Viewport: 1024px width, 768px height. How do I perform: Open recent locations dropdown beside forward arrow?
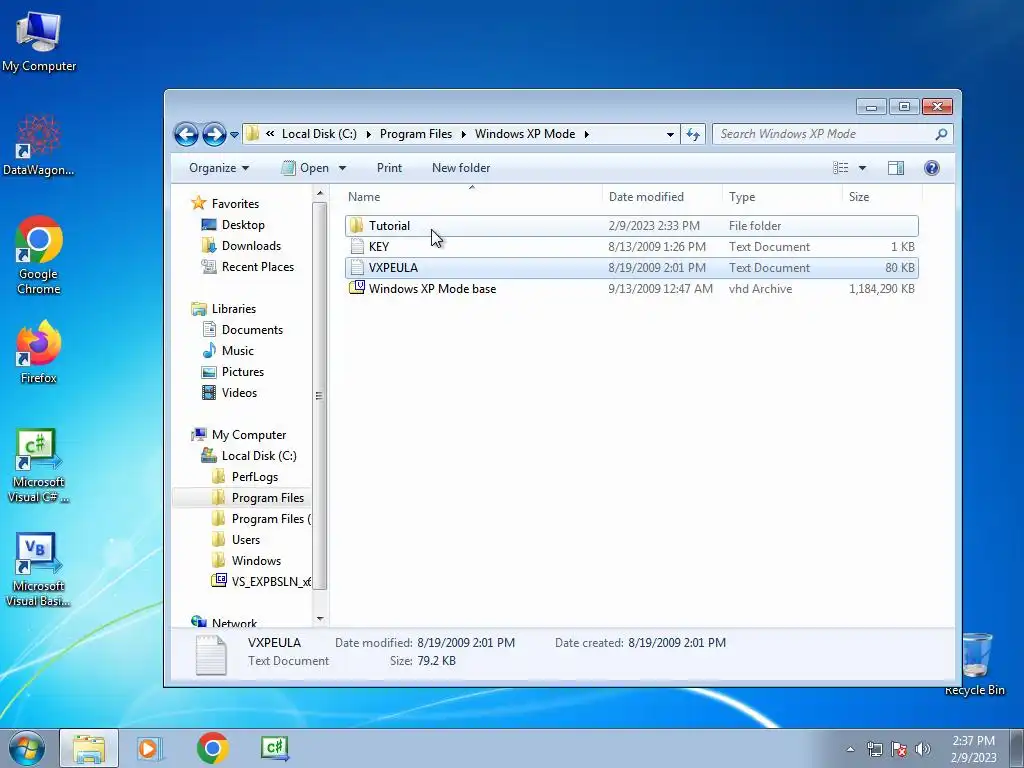(234, 135)
